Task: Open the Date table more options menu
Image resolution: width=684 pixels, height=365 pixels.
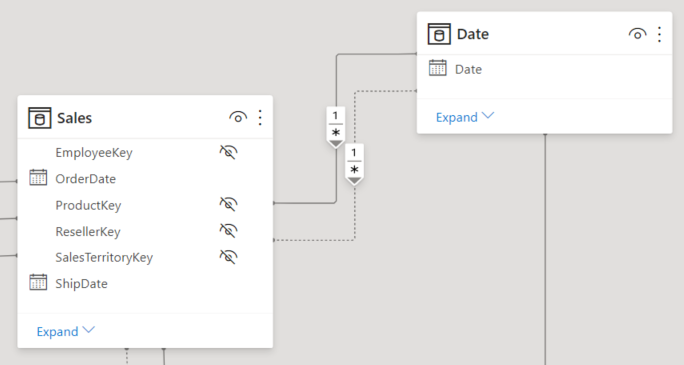Action: coord(659,34)
